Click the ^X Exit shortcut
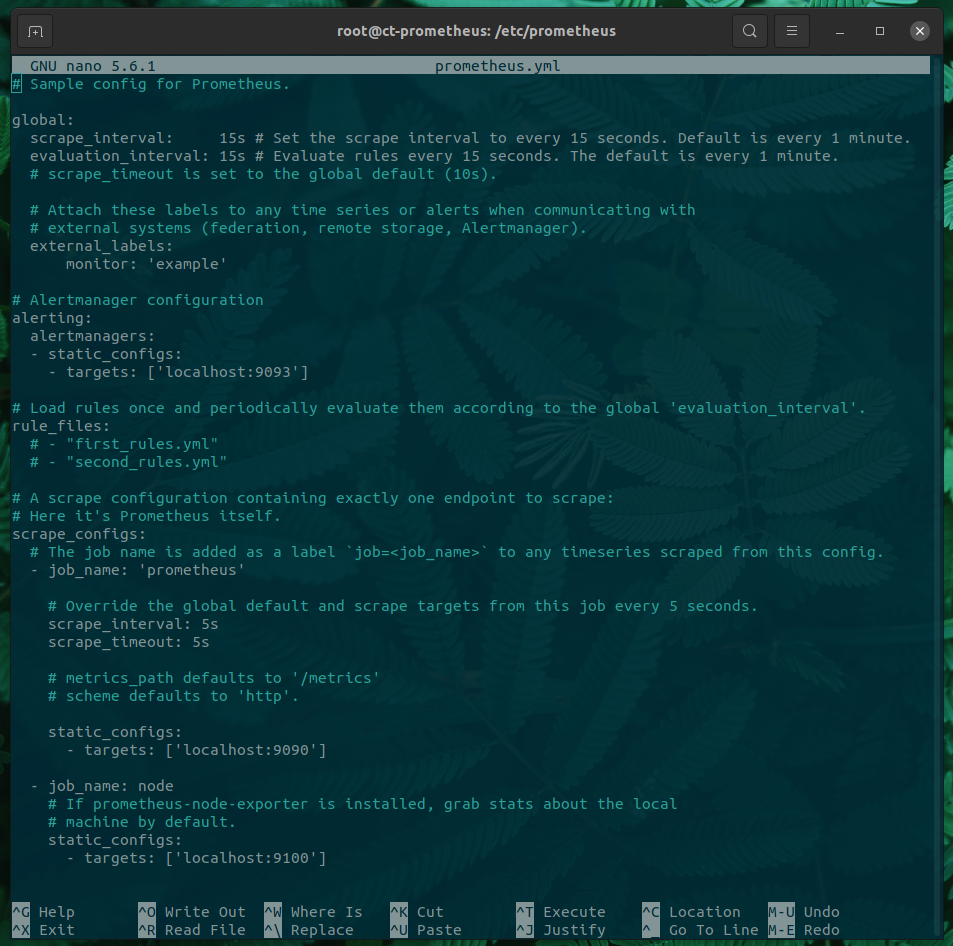953x946 pixels. (x=44, y=930)
